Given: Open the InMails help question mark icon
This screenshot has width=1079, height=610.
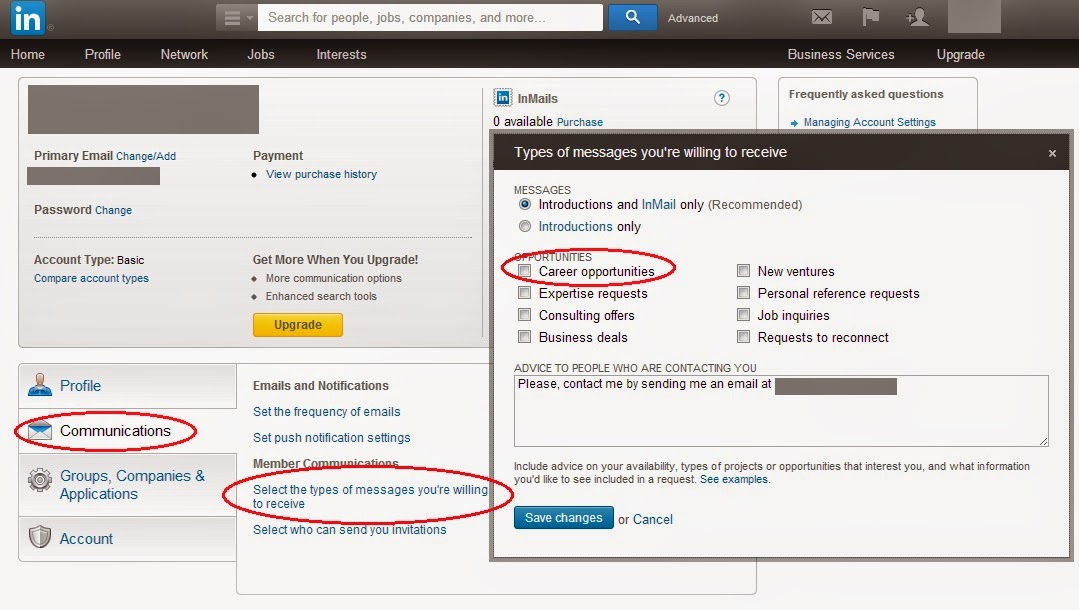Looking at the screenshot, I should [721, 98].
